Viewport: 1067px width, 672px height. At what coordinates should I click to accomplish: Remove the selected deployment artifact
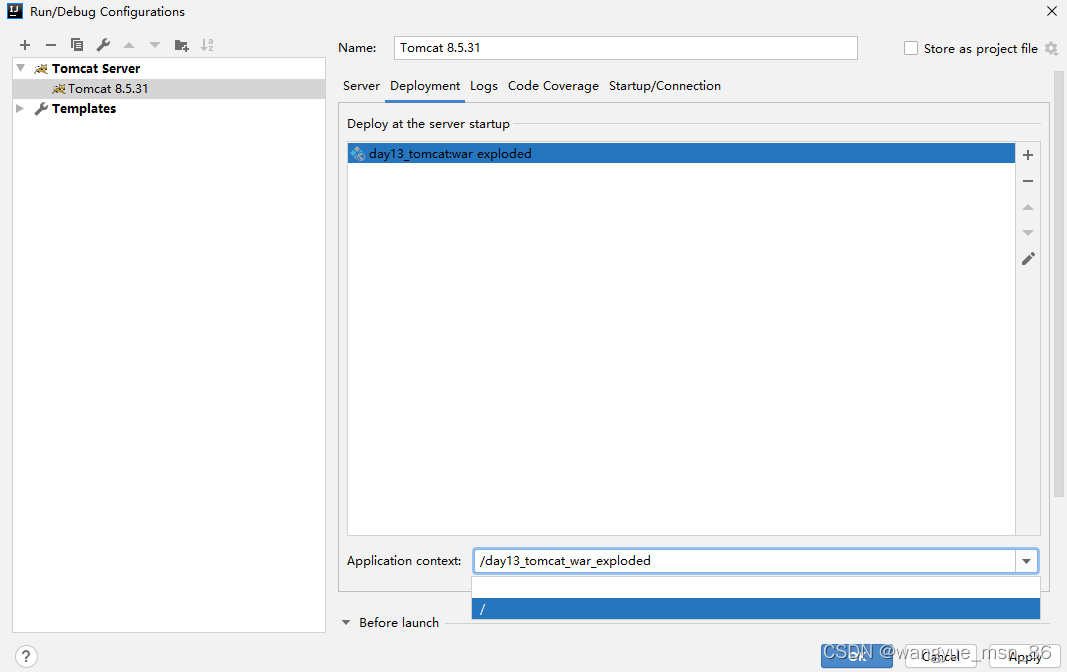pyautogui.click(x=1028, y=181)
